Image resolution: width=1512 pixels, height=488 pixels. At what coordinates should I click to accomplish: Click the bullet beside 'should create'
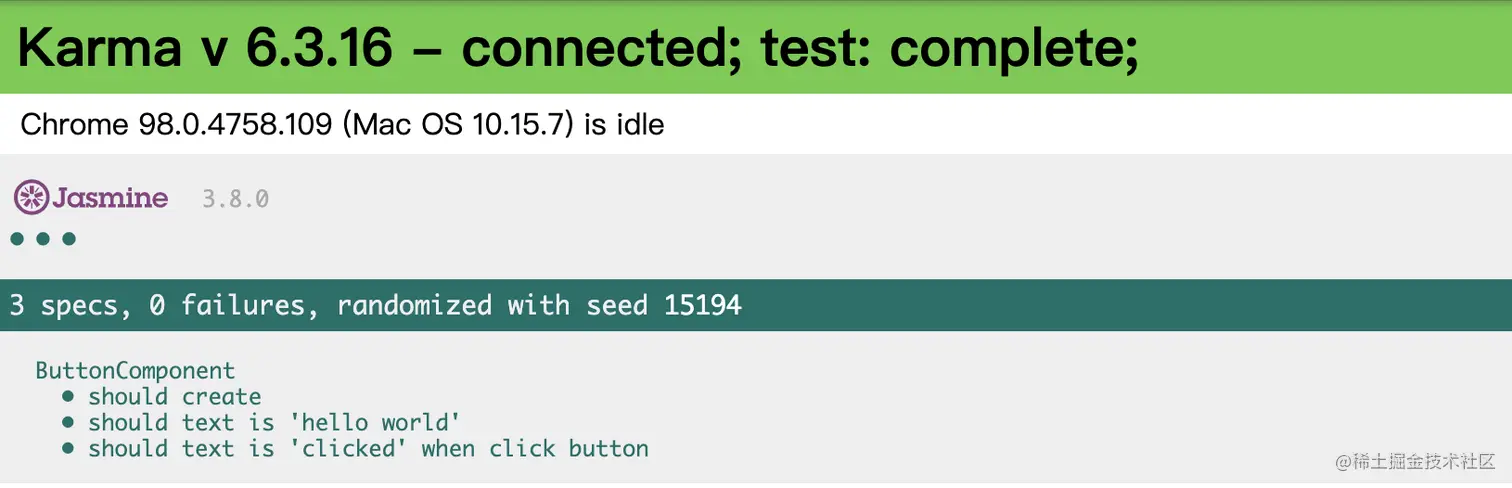(x=68, y=397)
